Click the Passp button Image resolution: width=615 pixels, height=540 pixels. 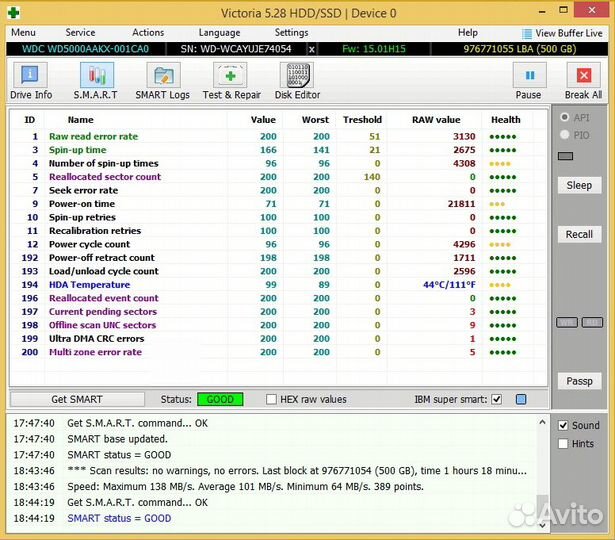[x=579, y=381]
